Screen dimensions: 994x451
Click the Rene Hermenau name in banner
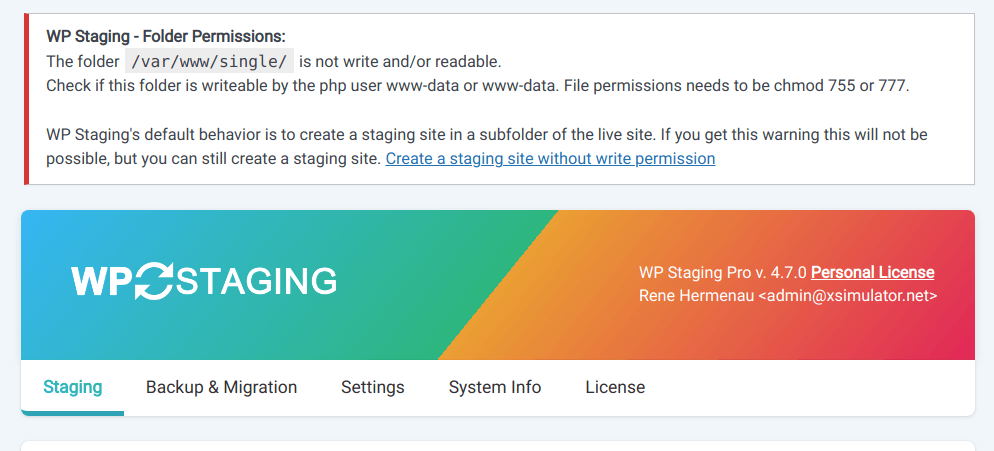point(697,296)
